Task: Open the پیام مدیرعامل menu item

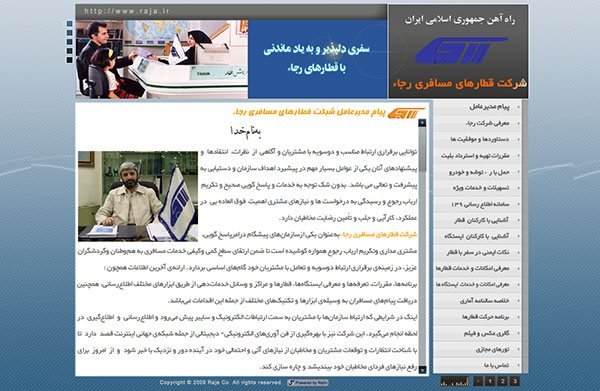Action: (x=478, y=107)
